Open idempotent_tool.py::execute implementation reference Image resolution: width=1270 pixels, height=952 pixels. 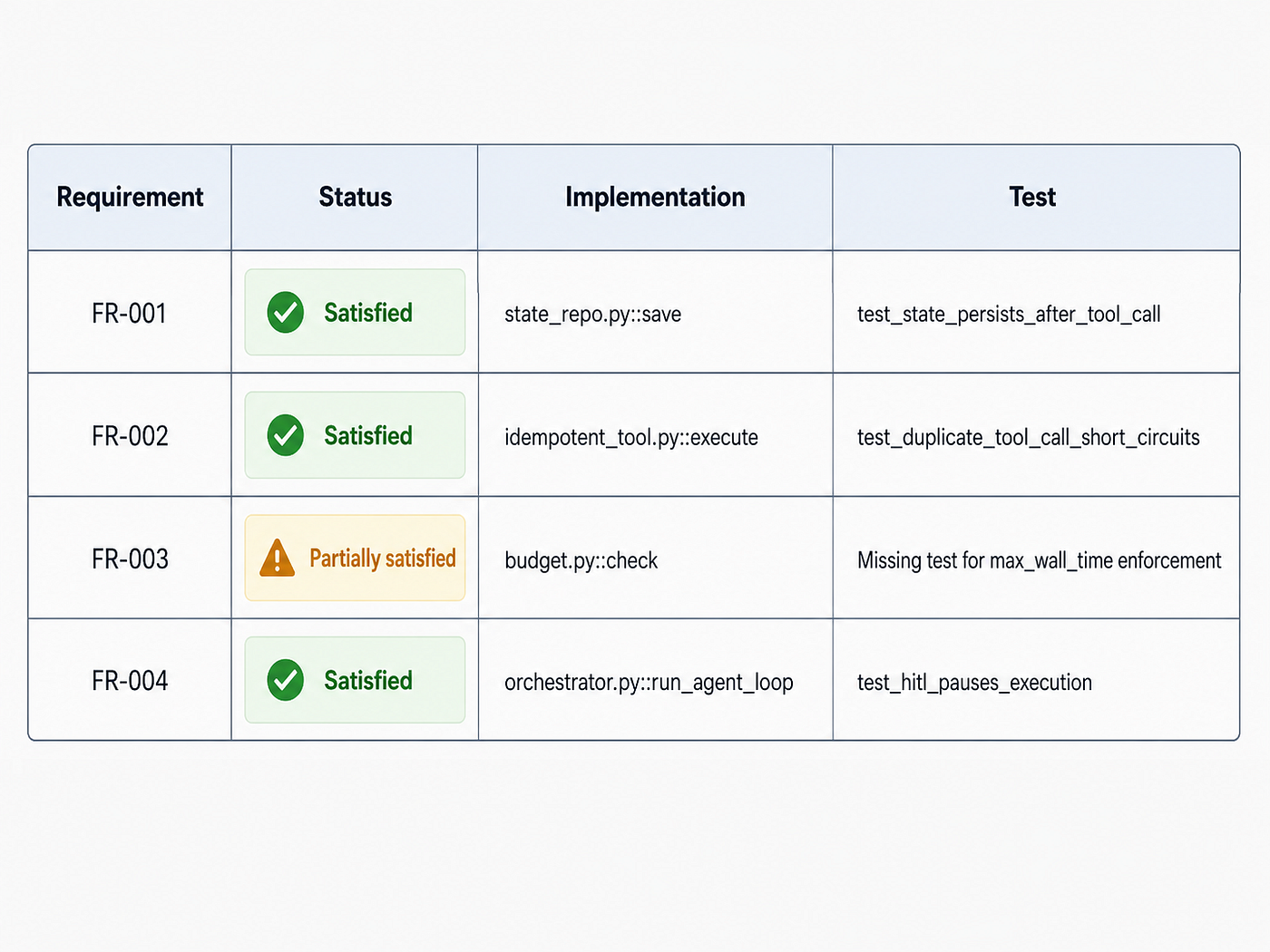click(631, 438)
